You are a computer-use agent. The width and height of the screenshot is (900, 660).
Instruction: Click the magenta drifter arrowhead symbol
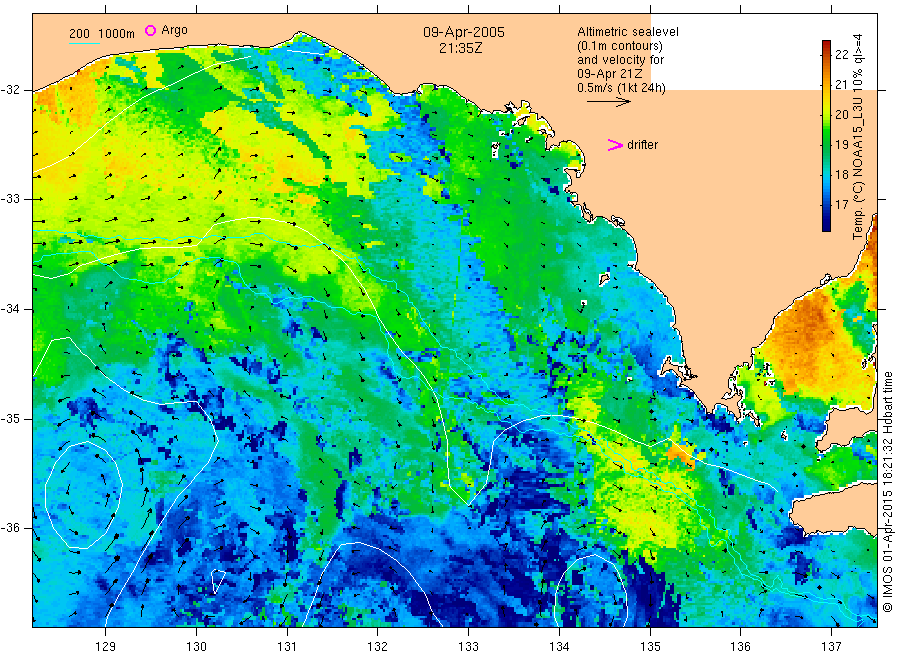[615, 145]
